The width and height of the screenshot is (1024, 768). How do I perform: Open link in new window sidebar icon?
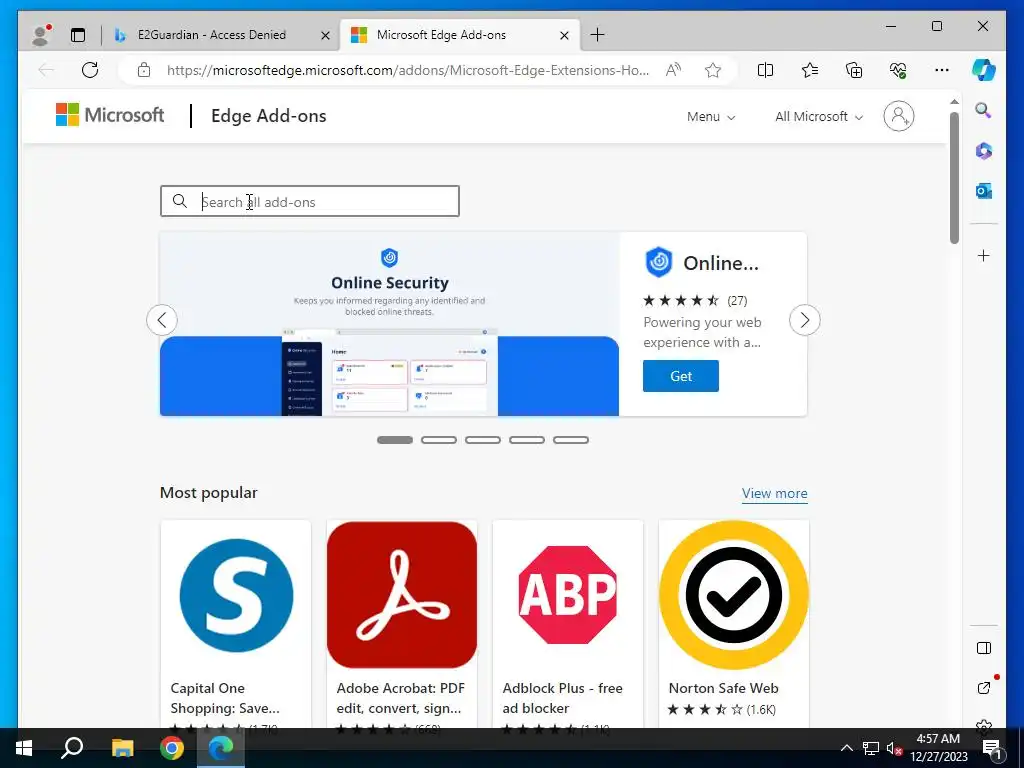click(x=984, y=688)
